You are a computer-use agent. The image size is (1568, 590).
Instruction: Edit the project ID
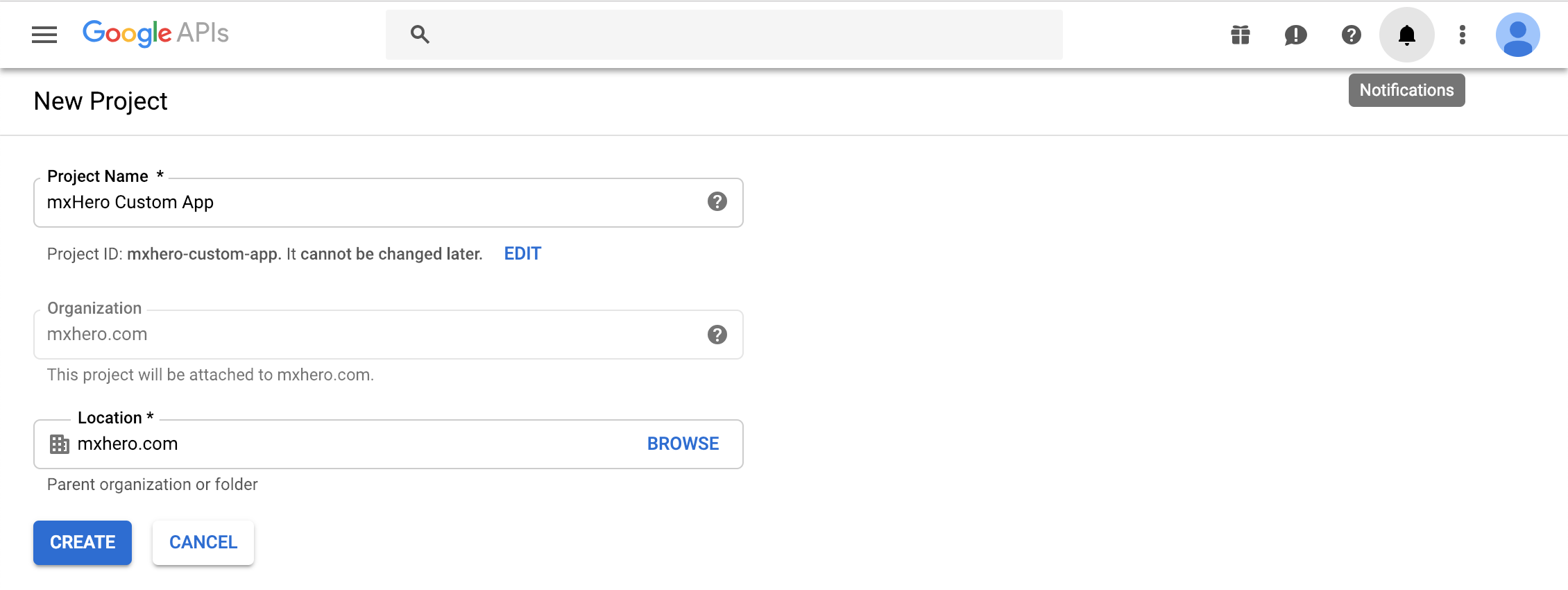pos(522,253)
